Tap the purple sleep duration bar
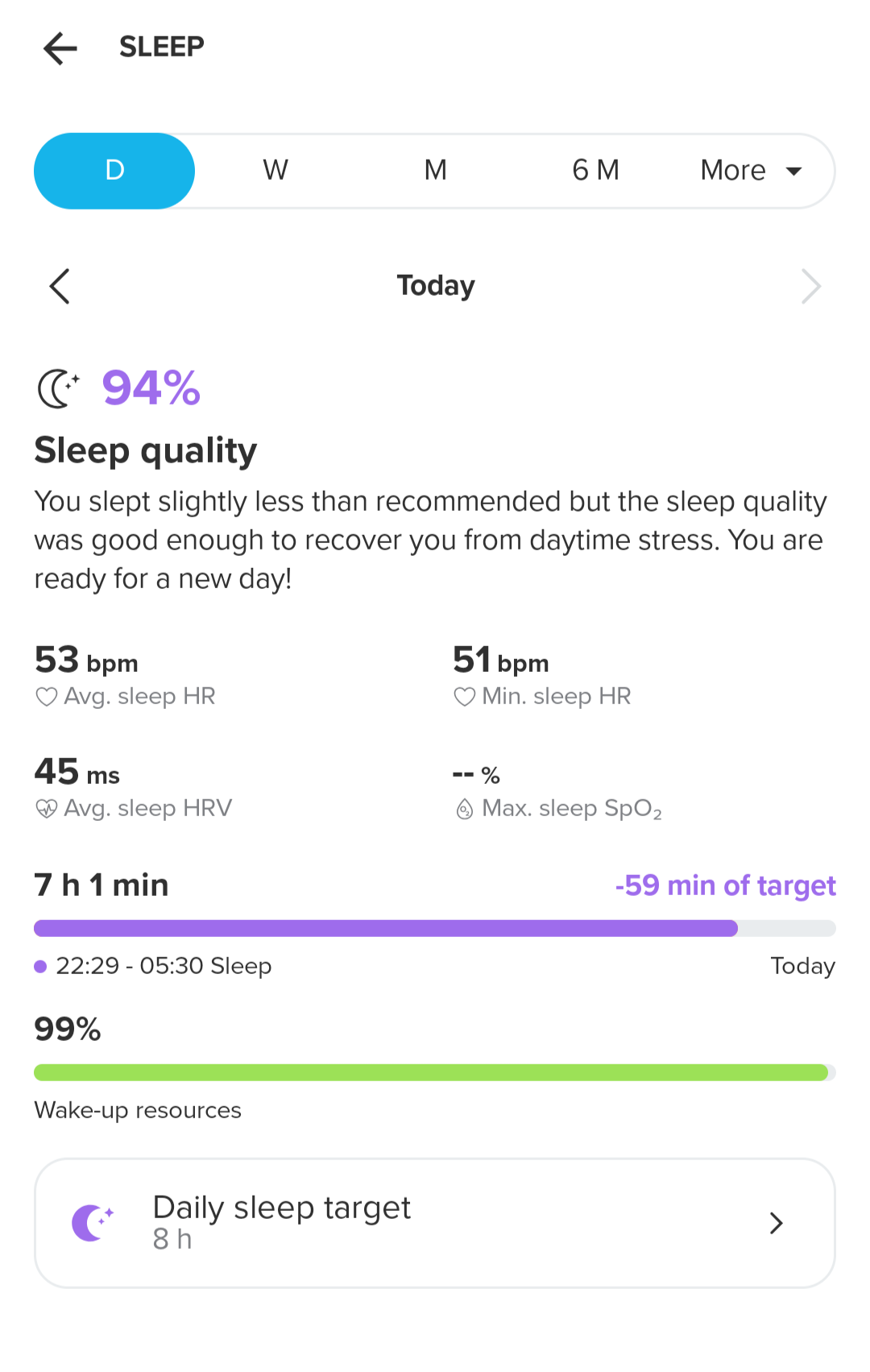 click(x=386, y=928)
